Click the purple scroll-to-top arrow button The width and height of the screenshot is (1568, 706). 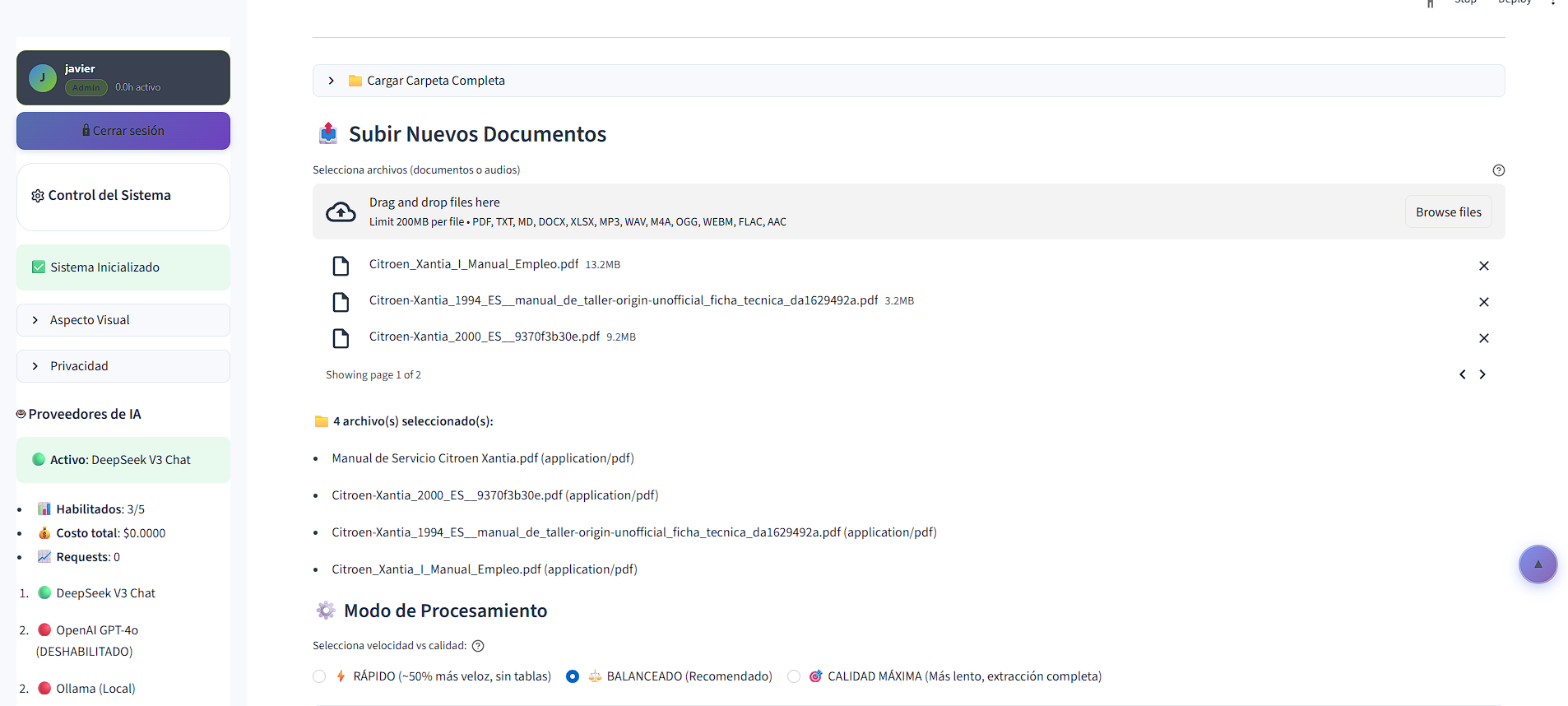point(1537,564)
